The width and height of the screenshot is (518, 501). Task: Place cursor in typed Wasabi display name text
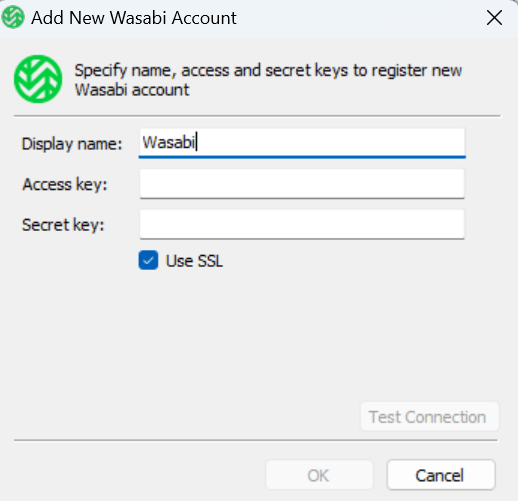point(169,142)
